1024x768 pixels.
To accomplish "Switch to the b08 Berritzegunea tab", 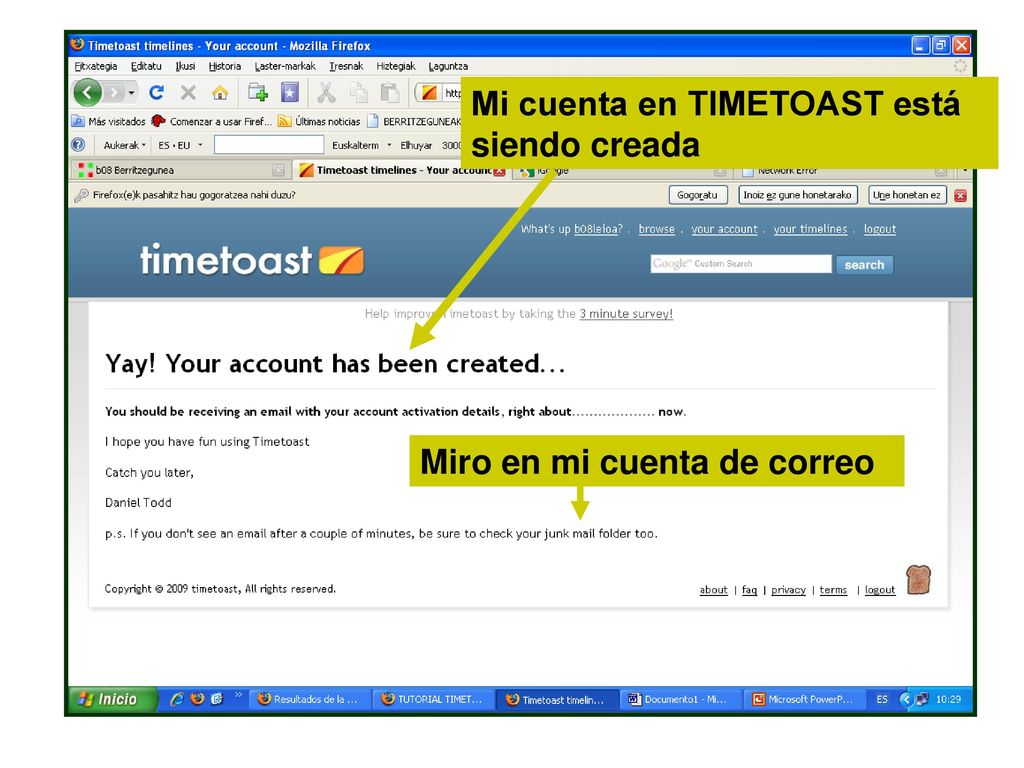I will click(x=173, y=170).
